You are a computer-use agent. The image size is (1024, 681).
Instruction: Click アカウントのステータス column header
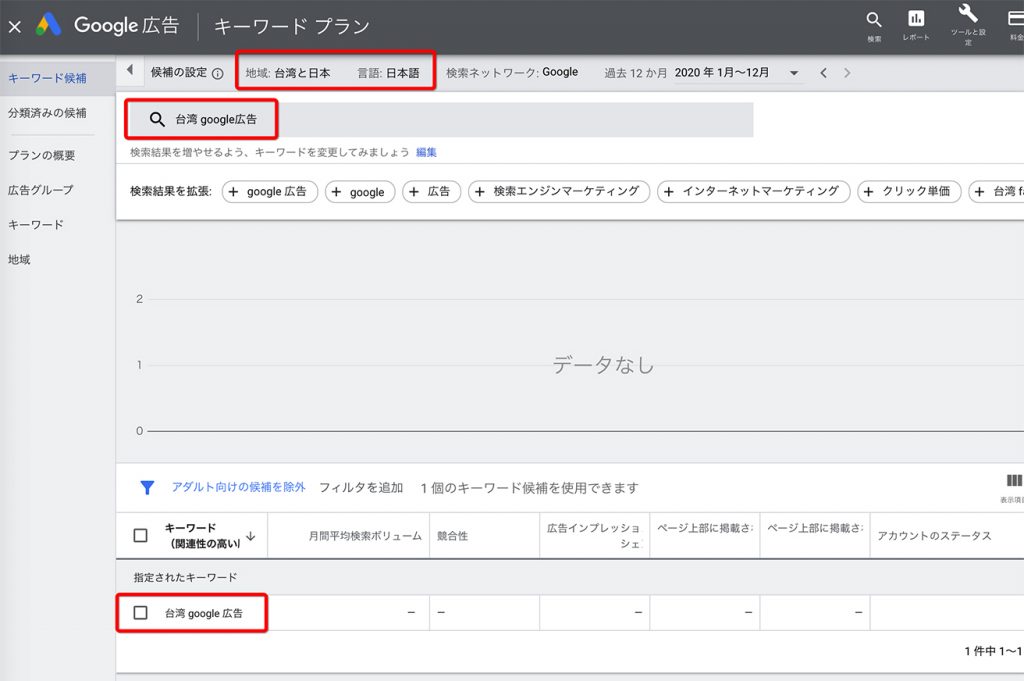(x=934, y=536)
